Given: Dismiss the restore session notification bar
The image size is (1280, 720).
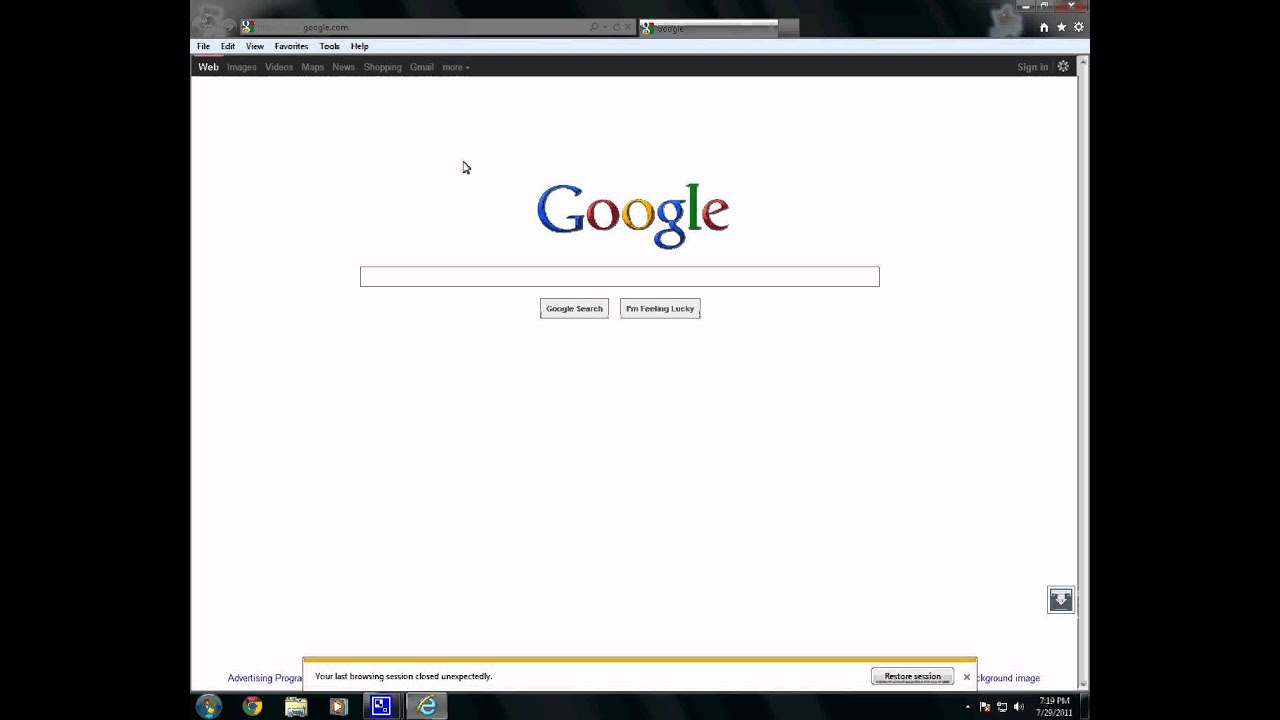Looking at the screenshot, I should click(966, 677).
